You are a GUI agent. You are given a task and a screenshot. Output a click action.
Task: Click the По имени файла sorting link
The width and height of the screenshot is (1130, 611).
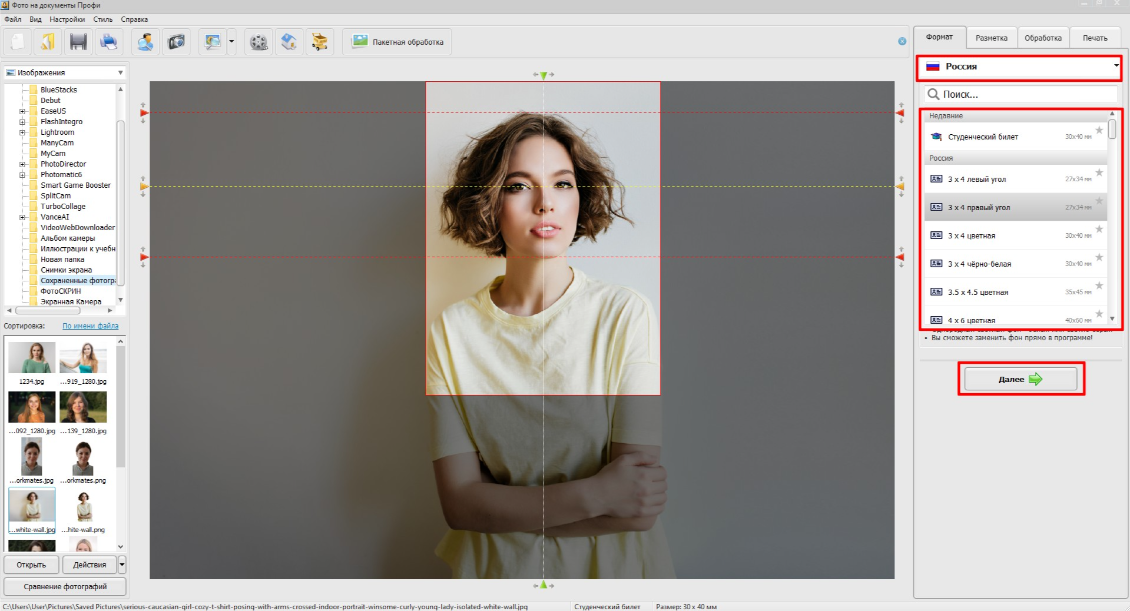(91, 326)
